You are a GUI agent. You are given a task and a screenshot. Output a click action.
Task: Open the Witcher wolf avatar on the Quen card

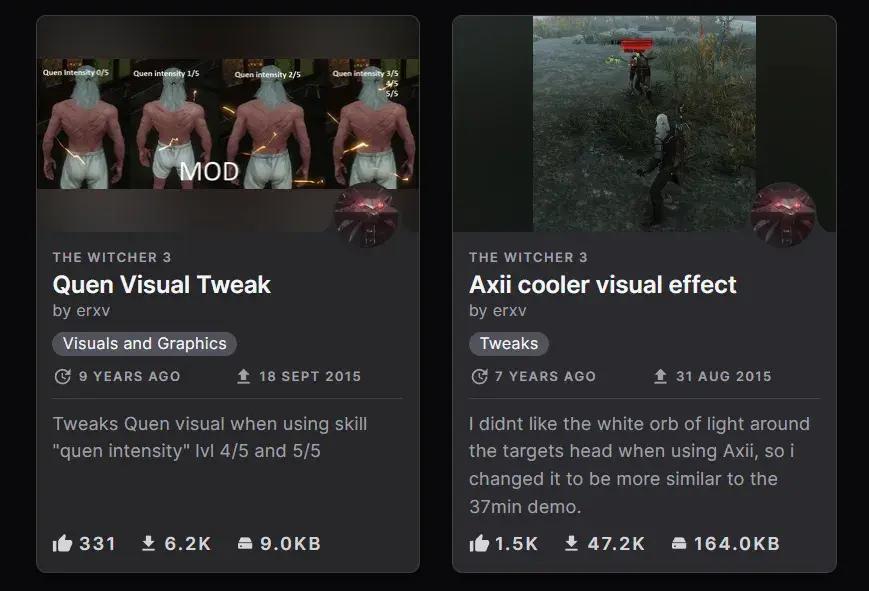click(x=366, y=215)
